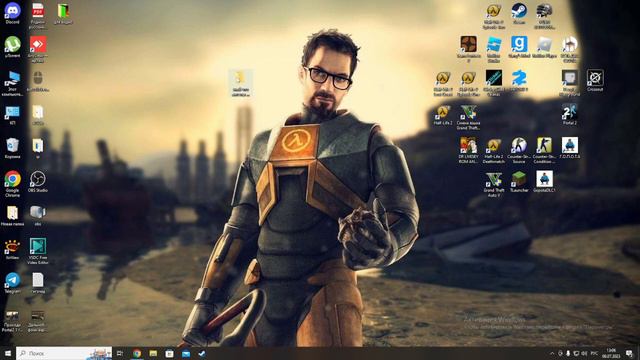The height and width of the screenshot is (360, 640).
Task: Open the Team Fortress 2 shortcut
Action: [x=469, y=49]
